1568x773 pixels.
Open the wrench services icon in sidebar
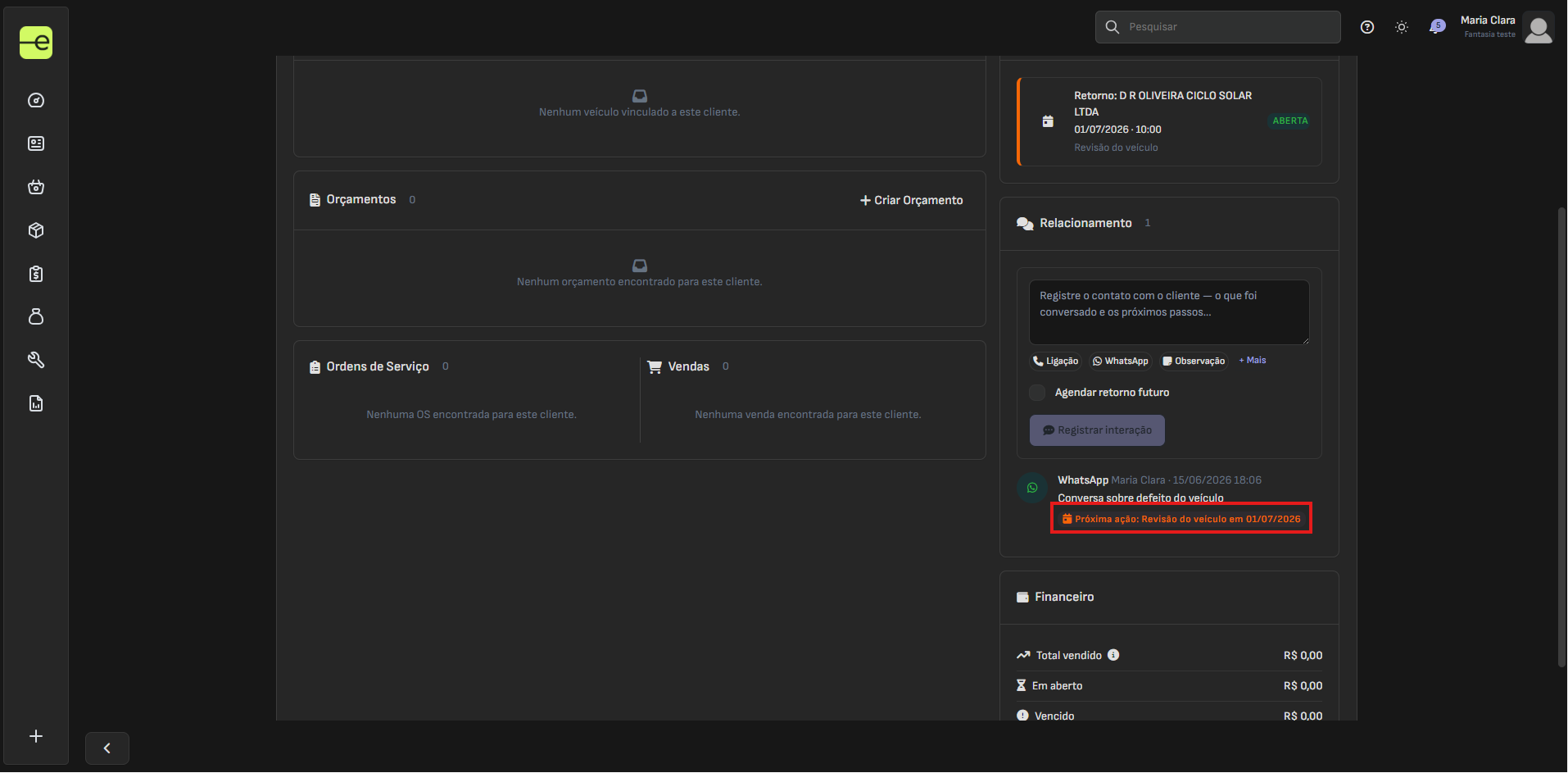(x=36, y=360)
